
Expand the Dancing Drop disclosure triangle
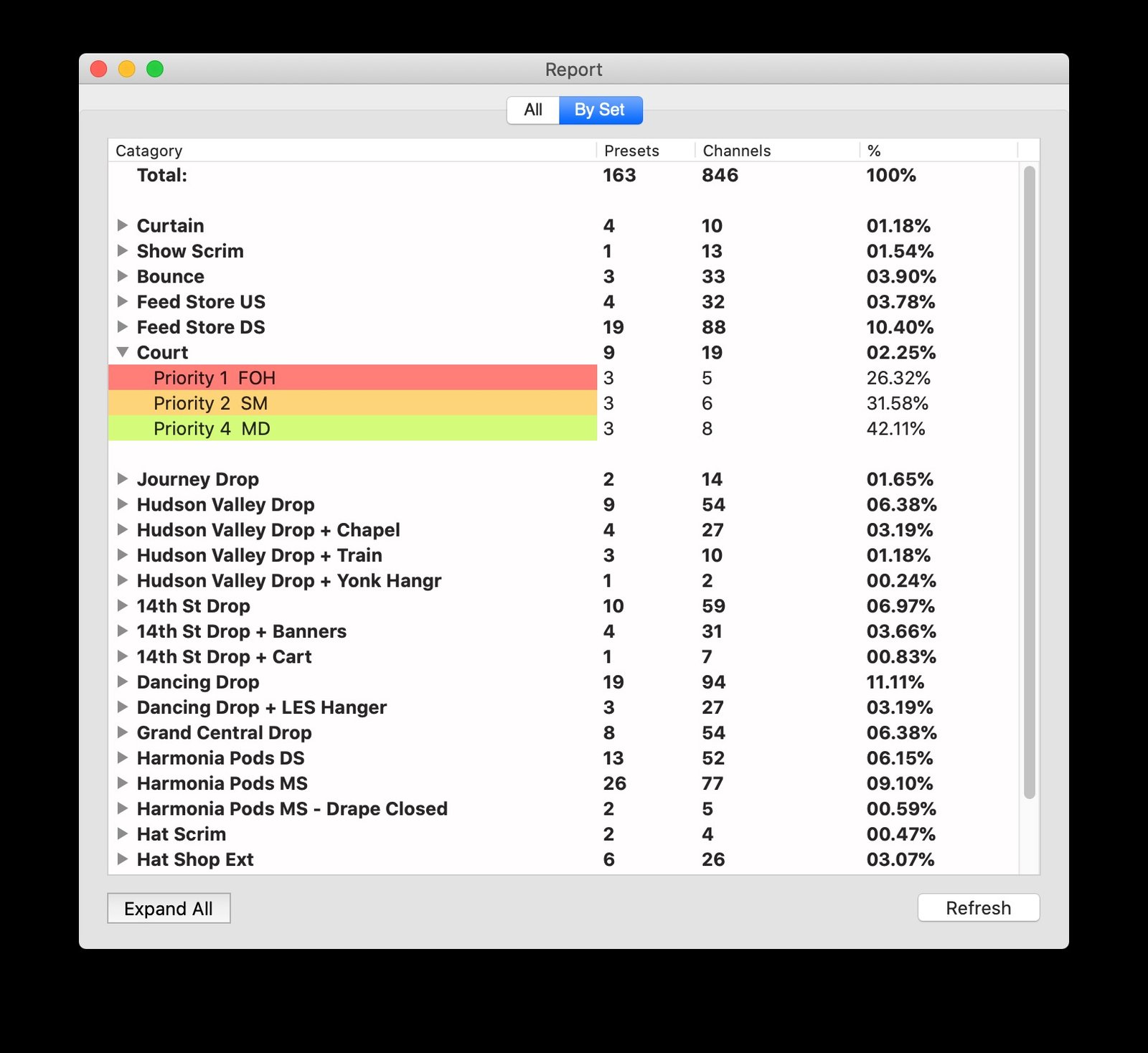tap(123, 681)
